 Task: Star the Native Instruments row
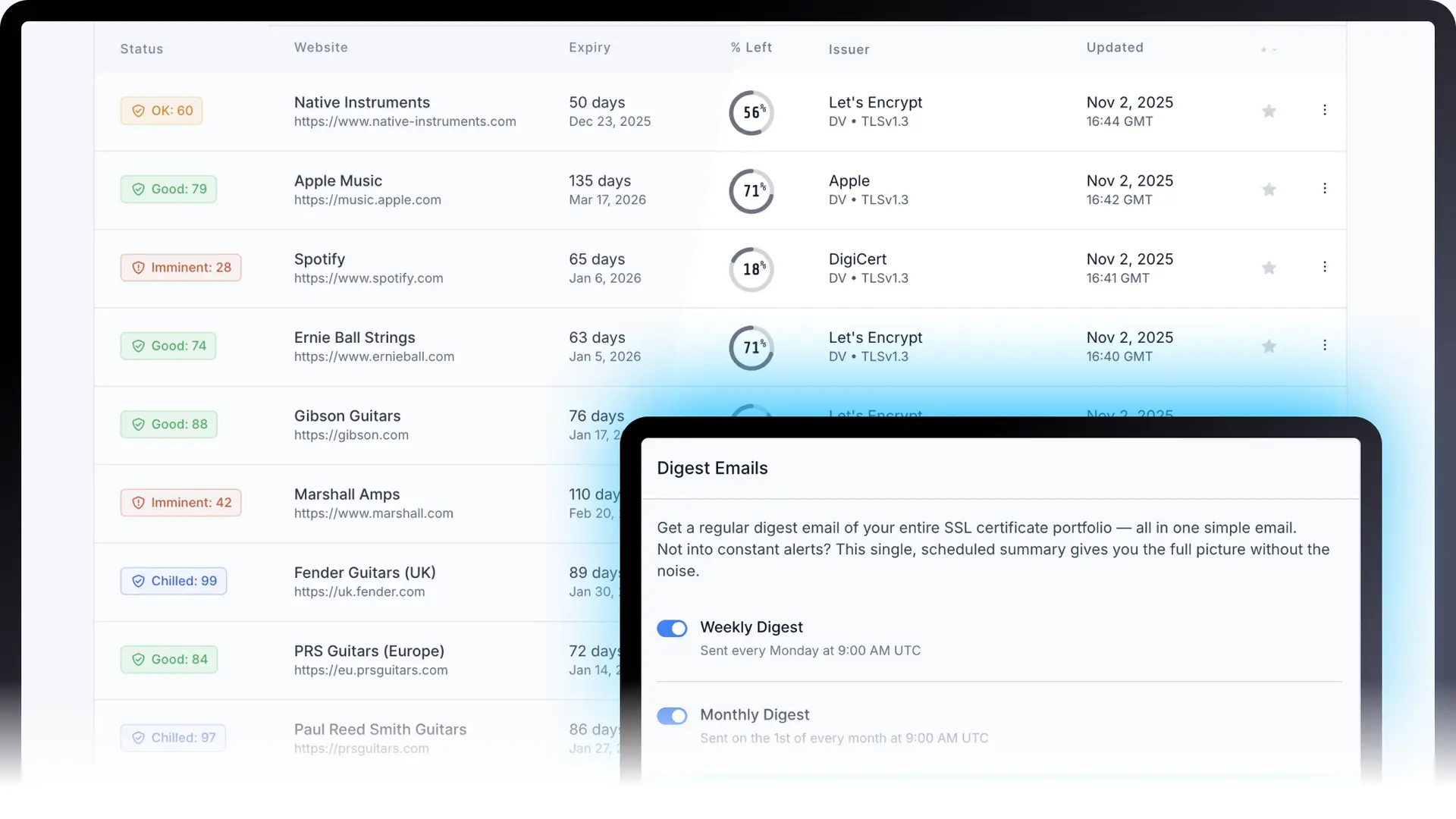pyautogui.click(x=1269, y=111)
